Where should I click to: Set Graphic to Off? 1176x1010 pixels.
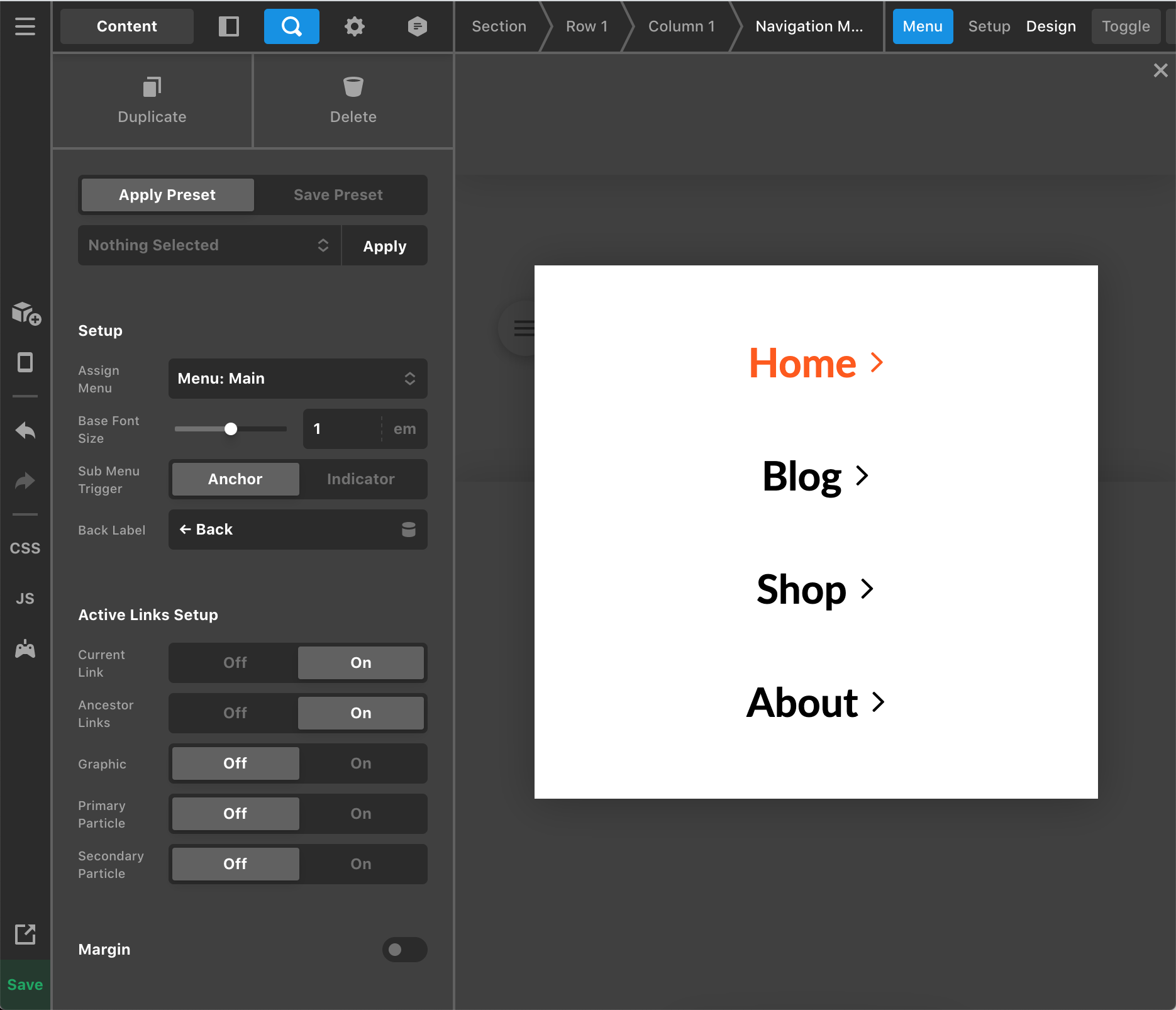(235, 763)
